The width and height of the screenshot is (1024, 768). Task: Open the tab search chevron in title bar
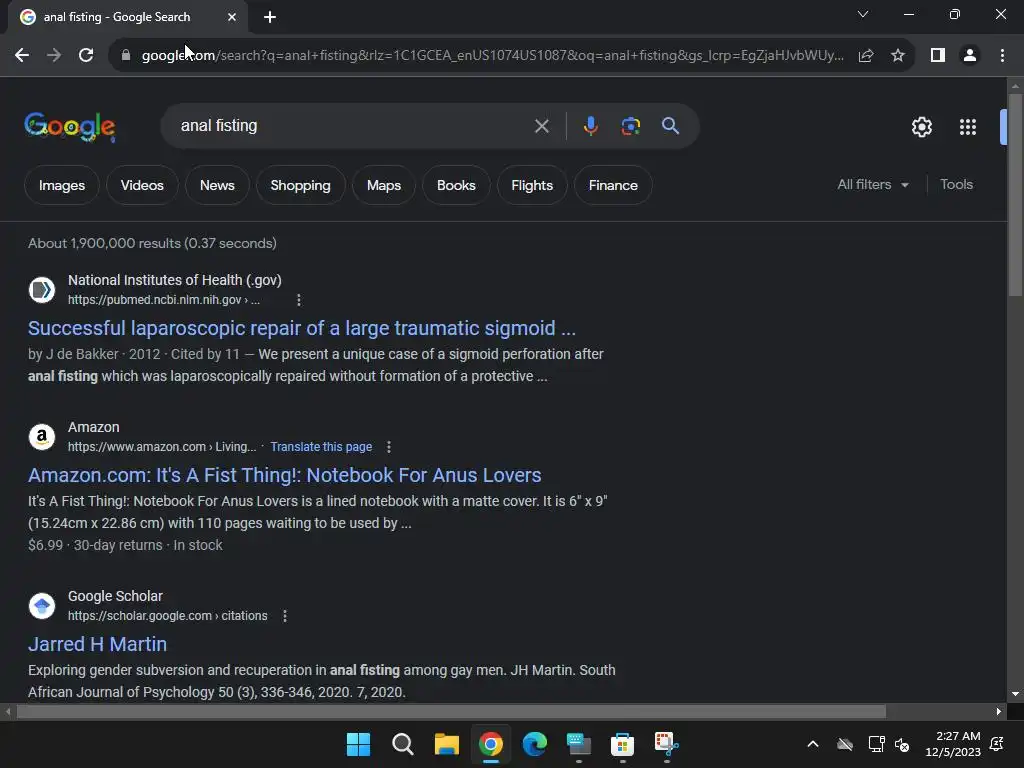(x=863, y=14)
